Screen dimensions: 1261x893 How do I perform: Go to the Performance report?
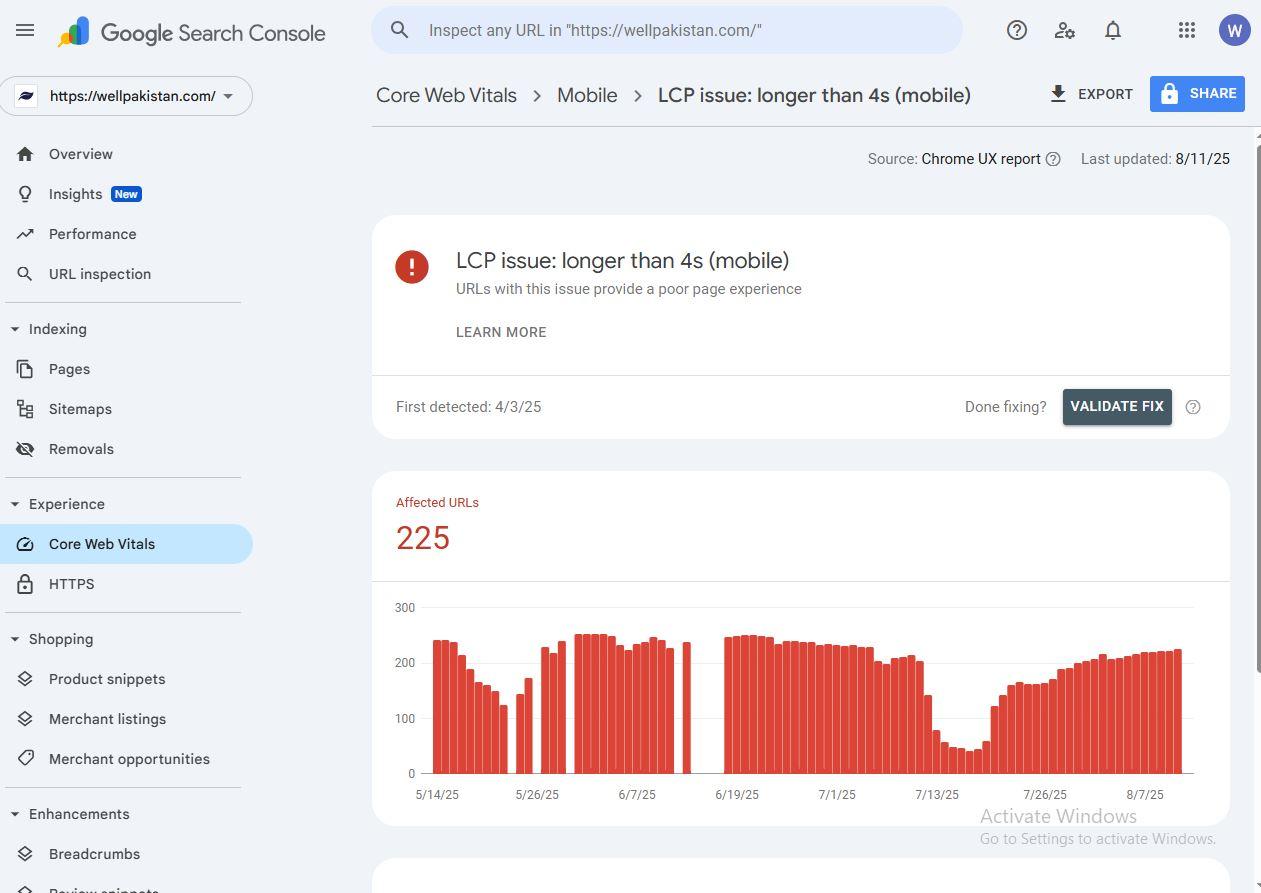(x=92, y=234)
